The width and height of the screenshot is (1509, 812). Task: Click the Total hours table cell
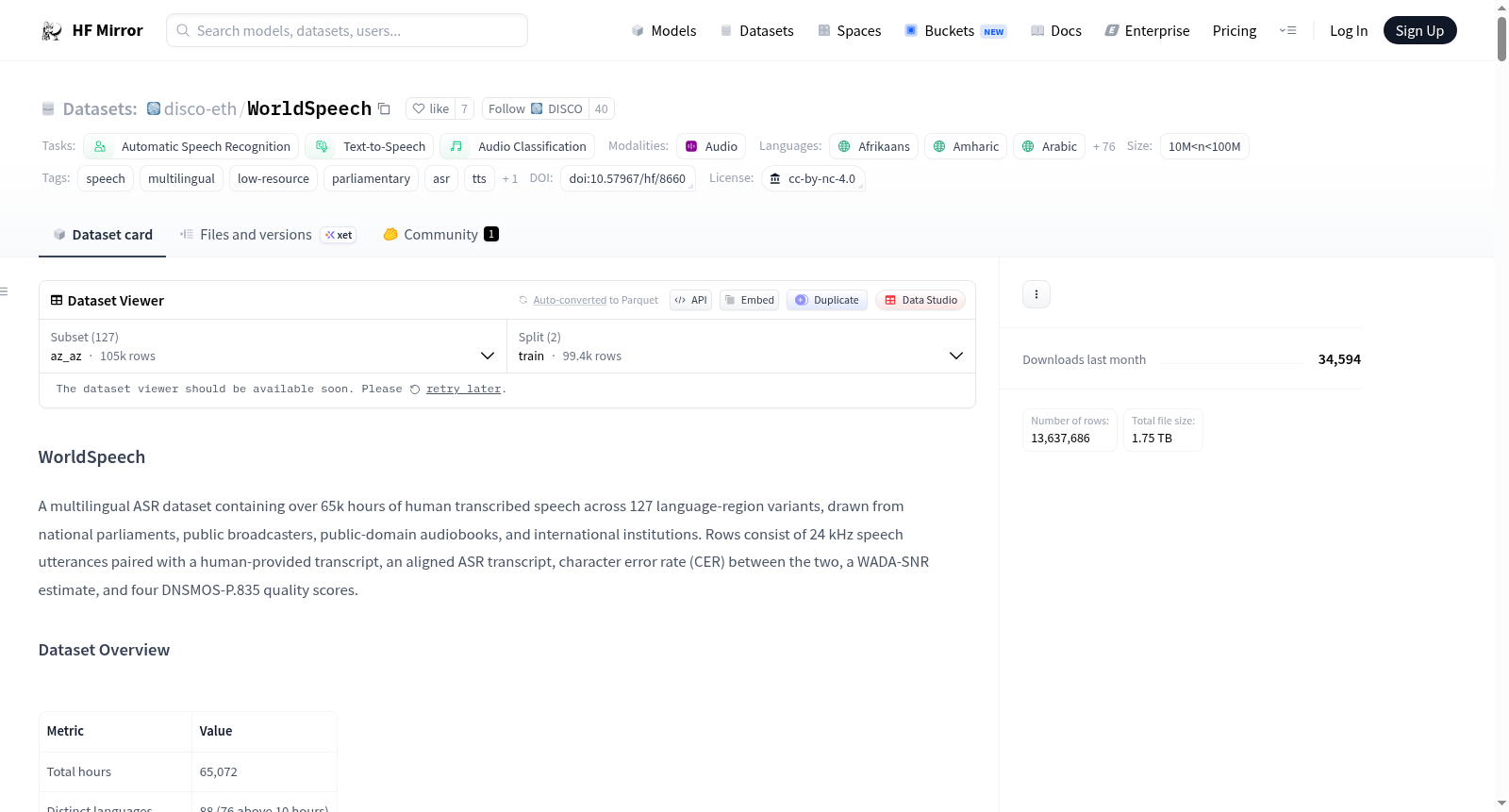click(x=115, y=771)
